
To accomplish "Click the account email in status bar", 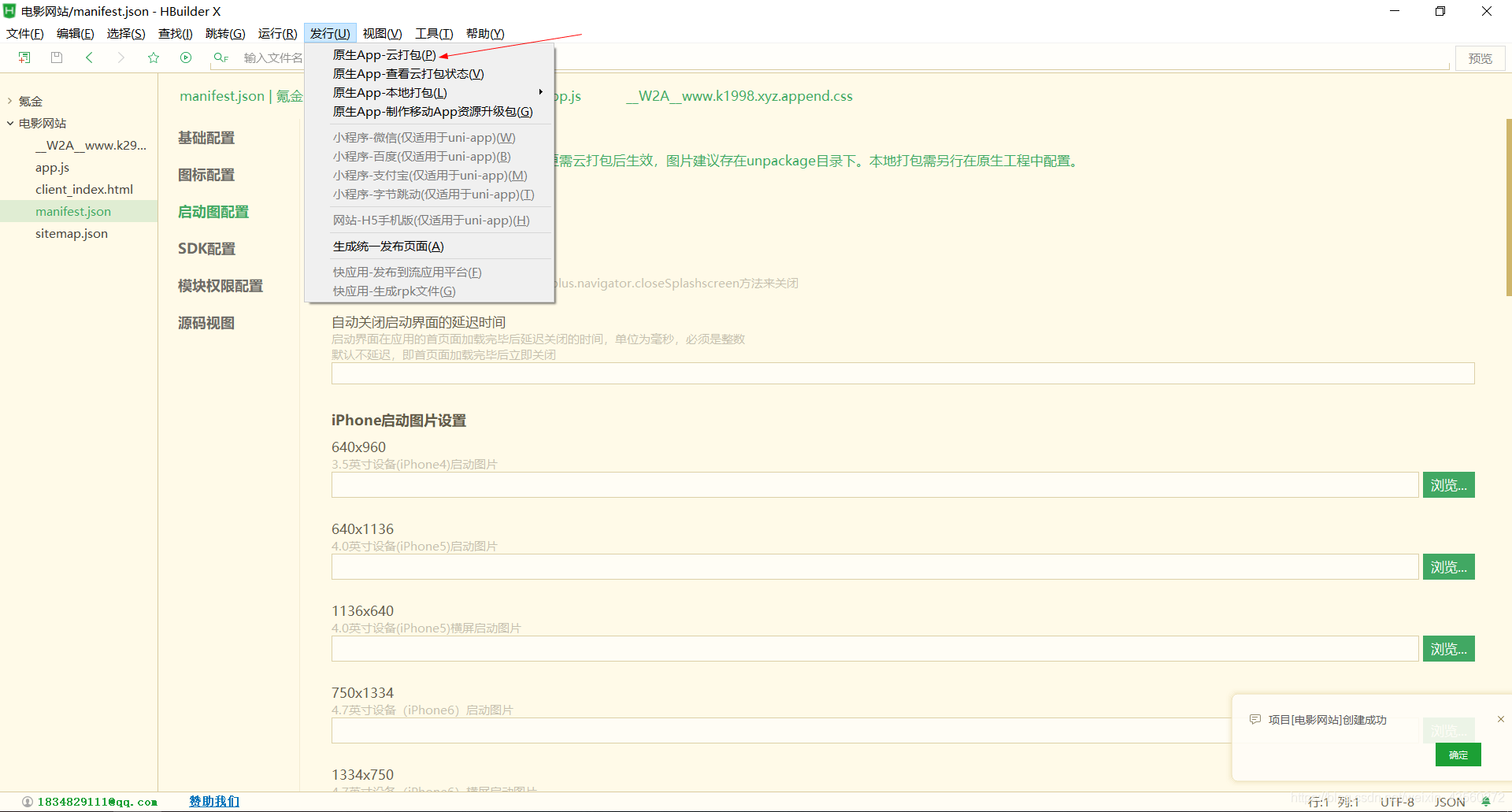I will (x=98, y=802).
